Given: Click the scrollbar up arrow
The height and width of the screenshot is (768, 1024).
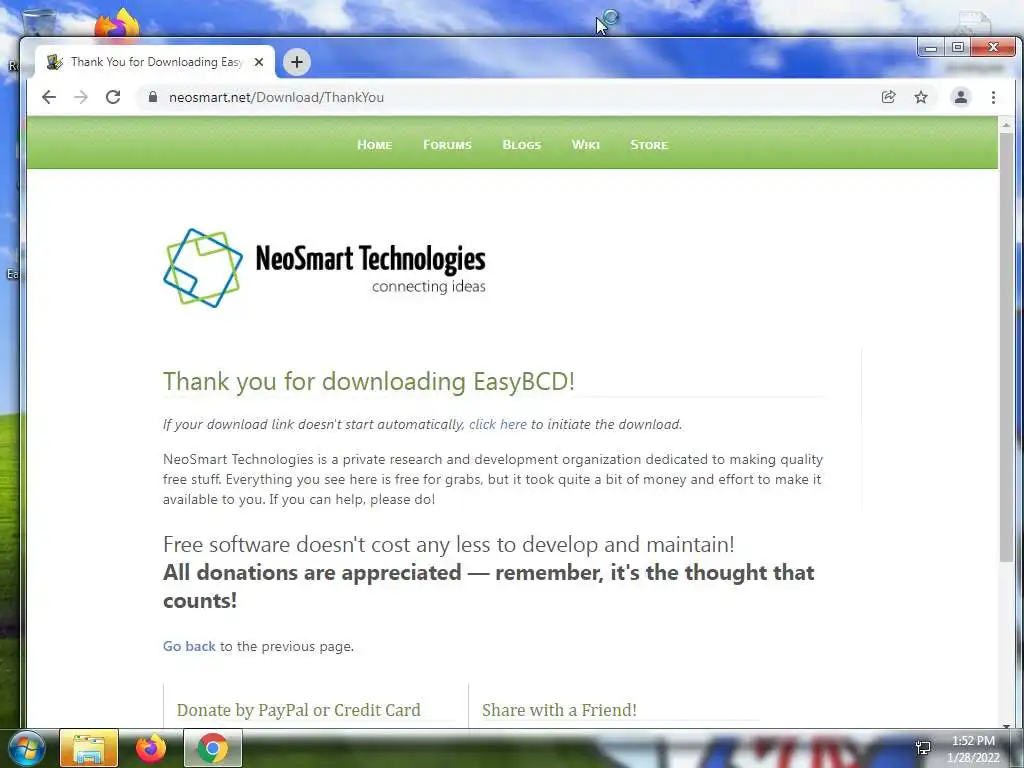Looking at the screenshot, I should point(1006,124).
